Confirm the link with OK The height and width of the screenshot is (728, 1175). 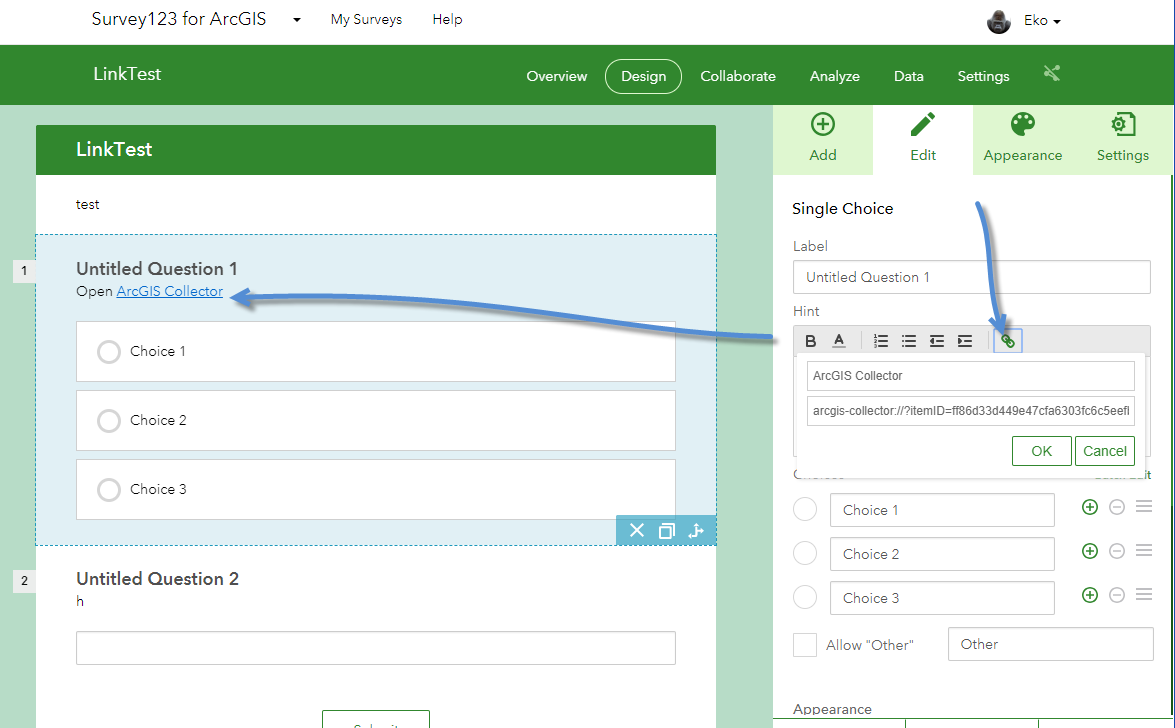(1042, 451)
